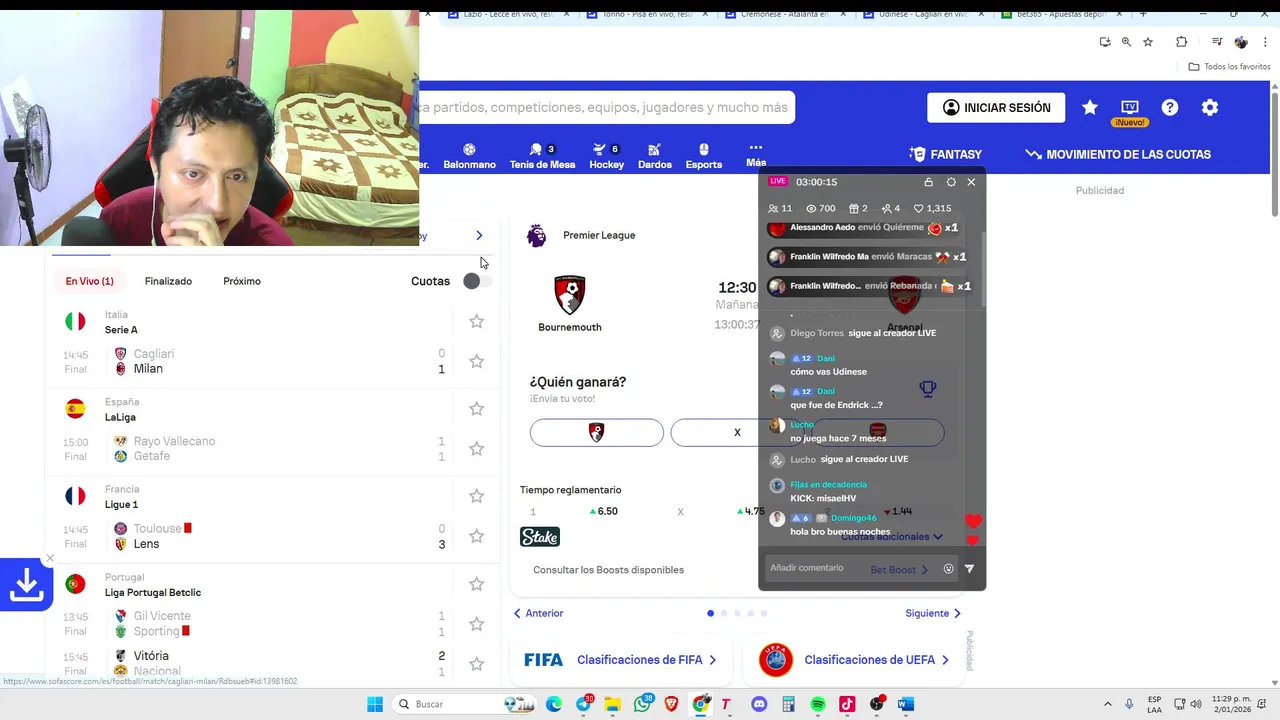
Task: Favorite the LaLiga league star
Action: 477,408
